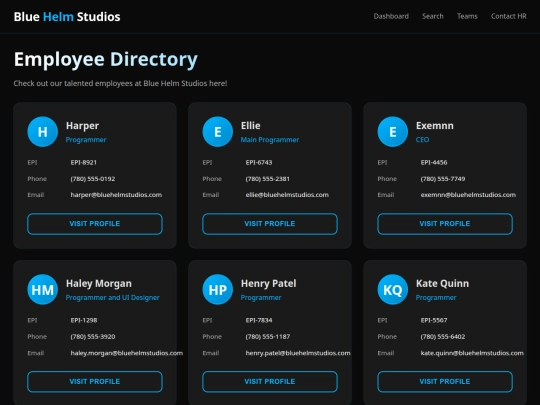The width and height of the screenshot is (540, 405).
Task: Open the Teams page
Action: [467, 16]
